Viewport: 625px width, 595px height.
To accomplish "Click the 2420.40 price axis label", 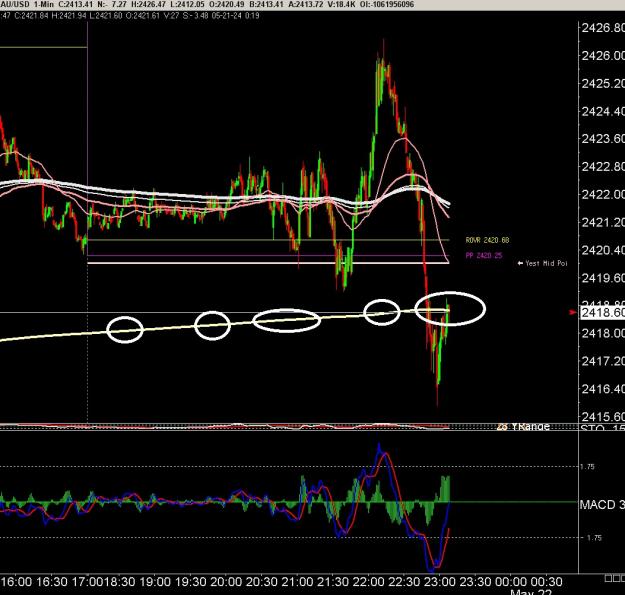I will coord(603,250).
